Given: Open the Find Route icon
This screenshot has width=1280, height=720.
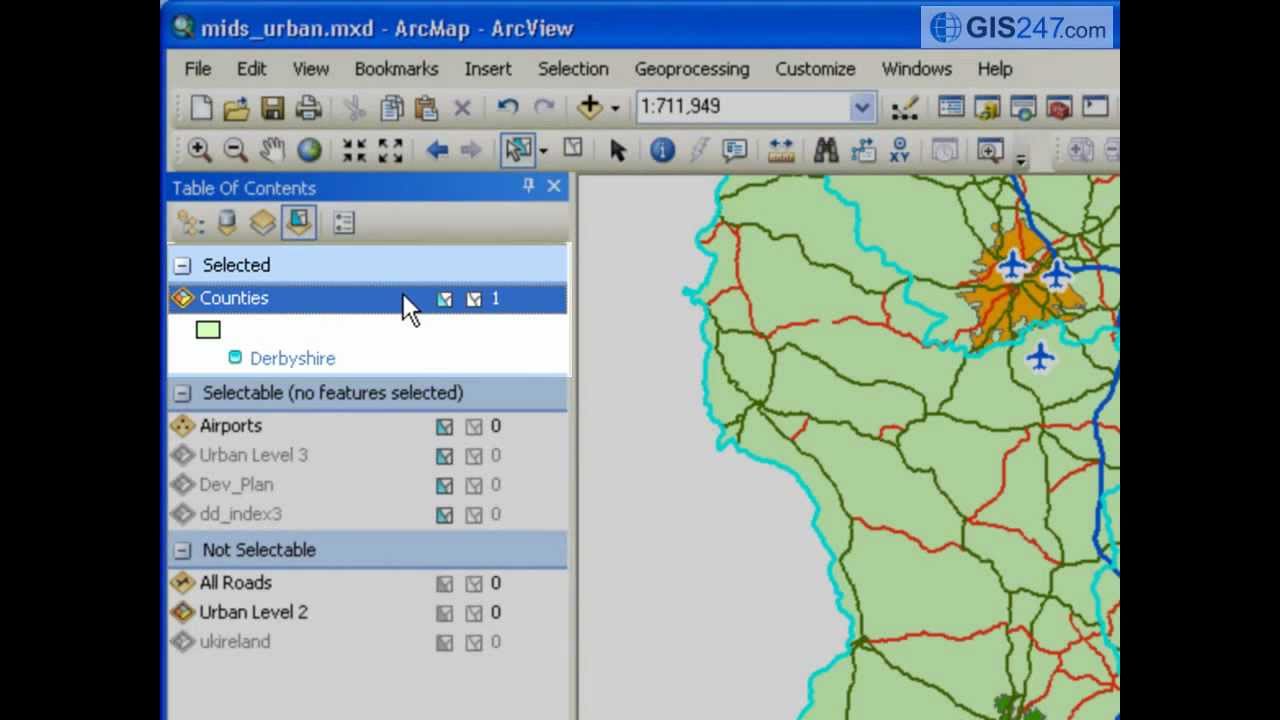Looking at the screenshot, I should (863, 150).
